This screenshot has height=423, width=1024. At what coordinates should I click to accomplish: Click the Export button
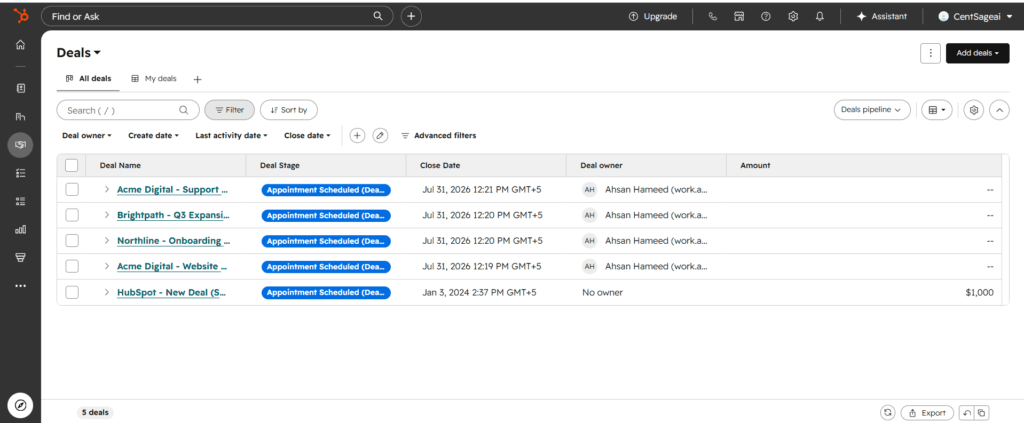pos(927,413)
